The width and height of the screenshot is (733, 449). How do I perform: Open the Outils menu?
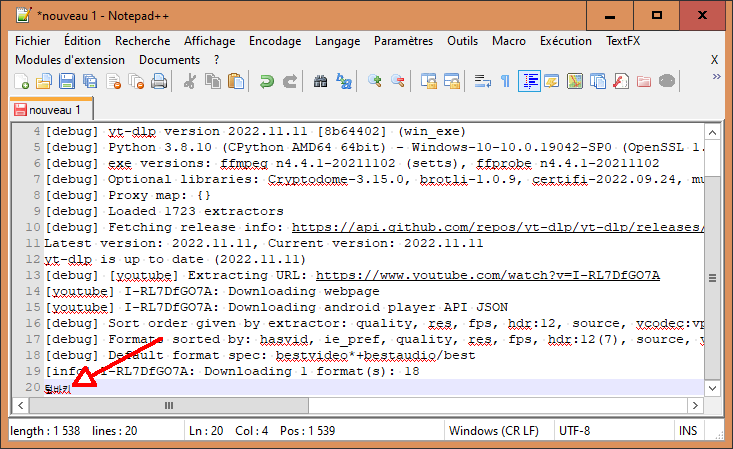[x=462, y=41]
